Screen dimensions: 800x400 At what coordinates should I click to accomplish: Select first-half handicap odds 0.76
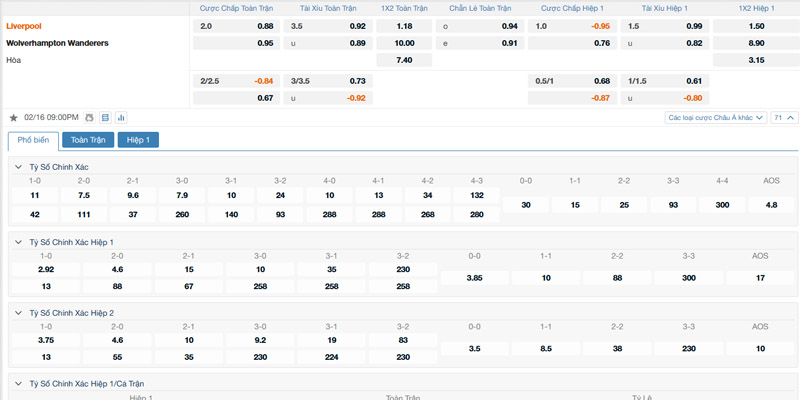click(x=572, y=43)
